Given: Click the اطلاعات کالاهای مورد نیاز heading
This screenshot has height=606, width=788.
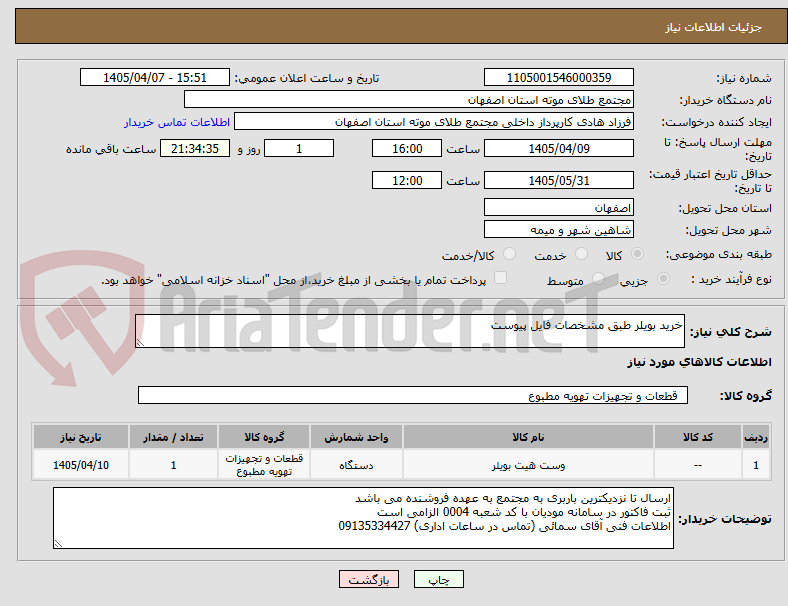Looking at the screenshot, I should click(699, 362).
